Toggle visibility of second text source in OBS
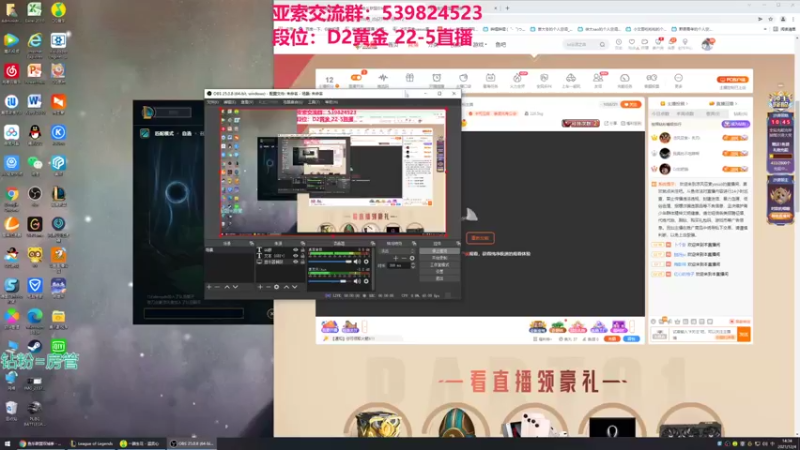This screenshot has height=450, width=800. (x=295, y=256)
